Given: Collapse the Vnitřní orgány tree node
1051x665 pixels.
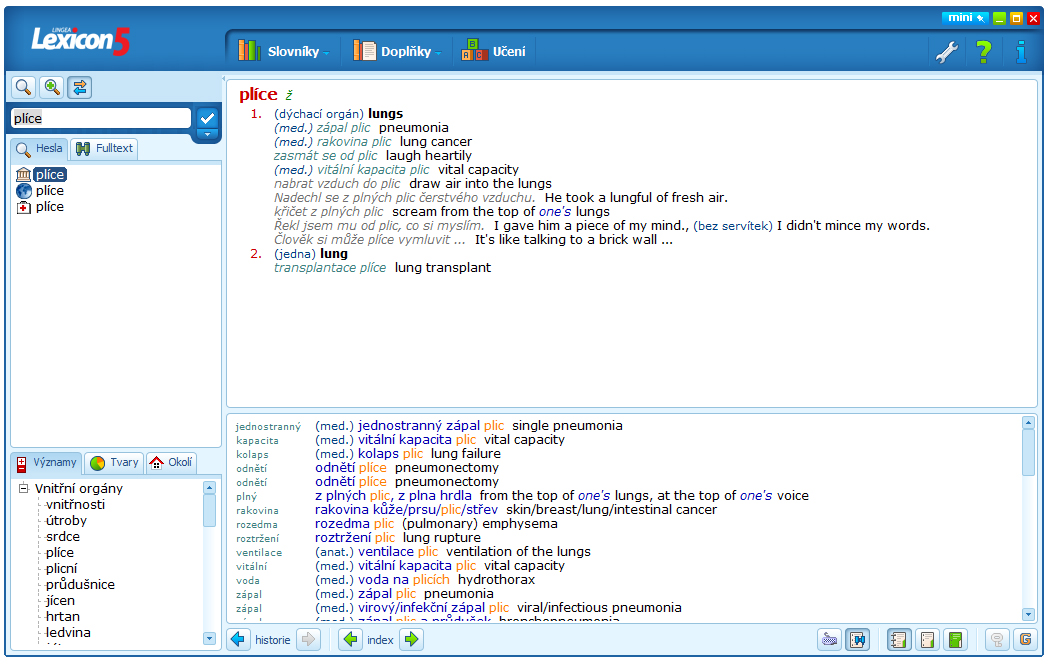Looking at the screenshot, I should 23,489.
